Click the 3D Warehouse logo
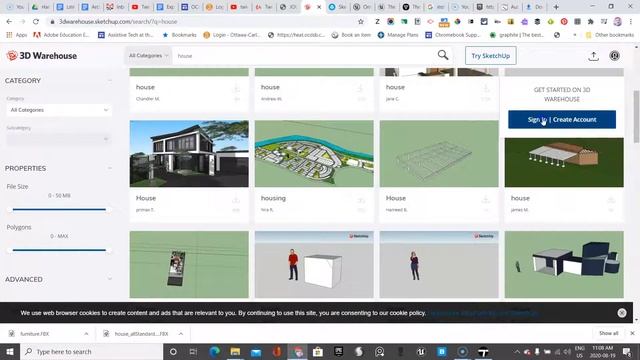Viewport: 640px width, 360px height. pos(42,56)
